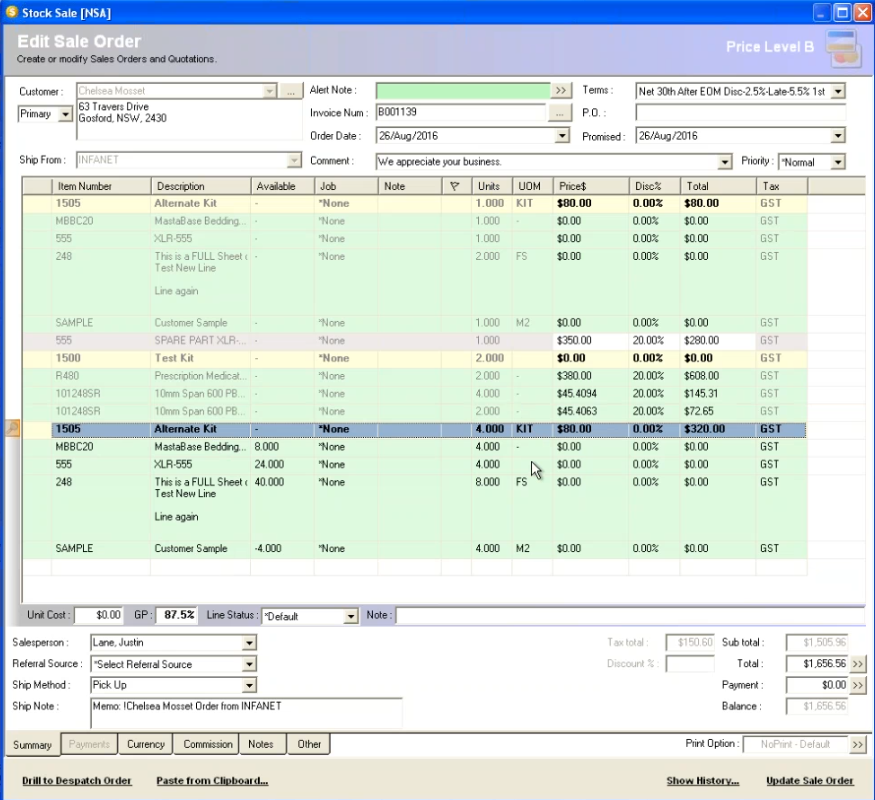Open Print Option arrow button
This screenshot has width=875, height=800.
click(x=858, y=744)
